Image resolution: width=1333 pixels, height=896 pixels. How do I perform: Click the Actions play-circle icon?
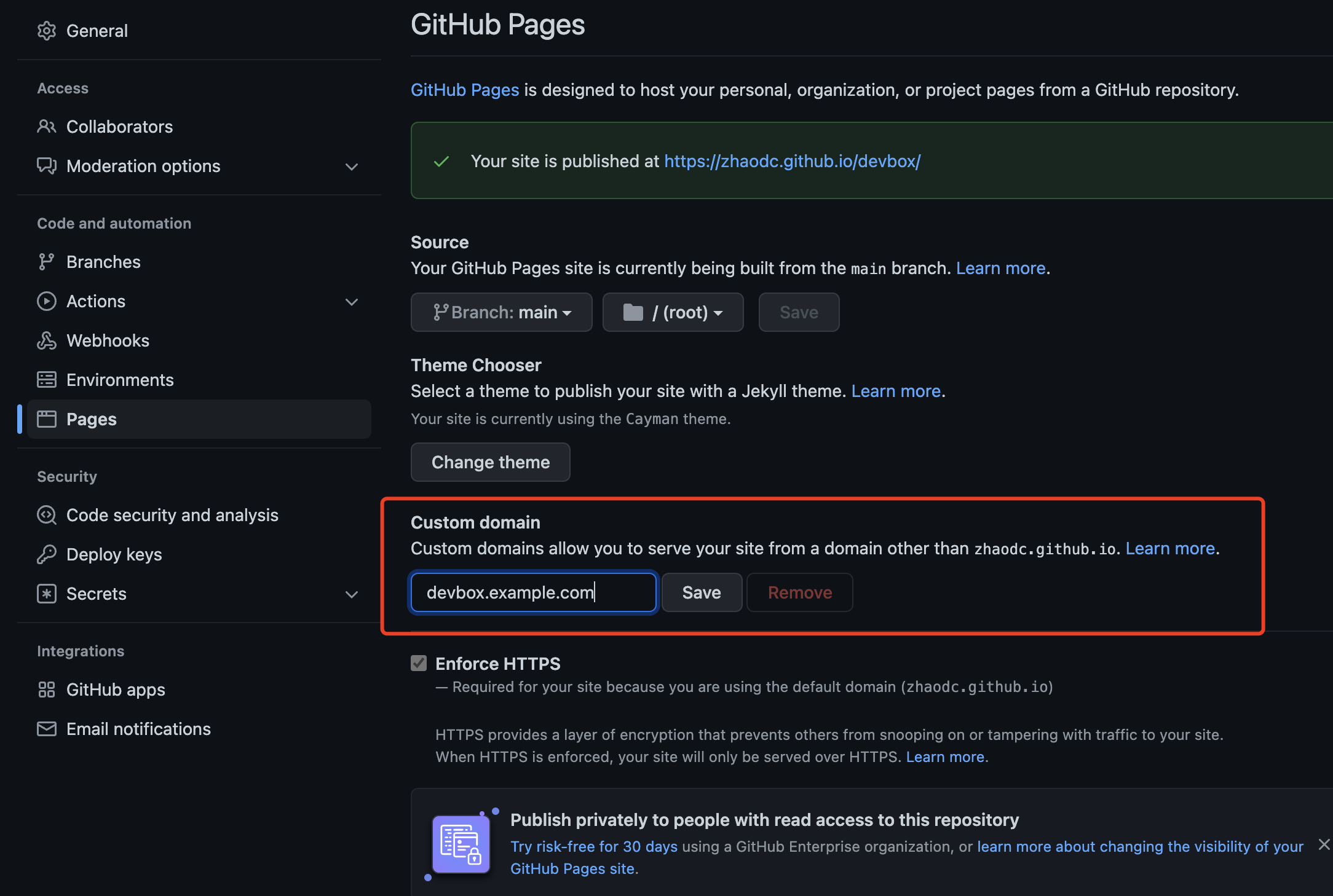point(47,301)
